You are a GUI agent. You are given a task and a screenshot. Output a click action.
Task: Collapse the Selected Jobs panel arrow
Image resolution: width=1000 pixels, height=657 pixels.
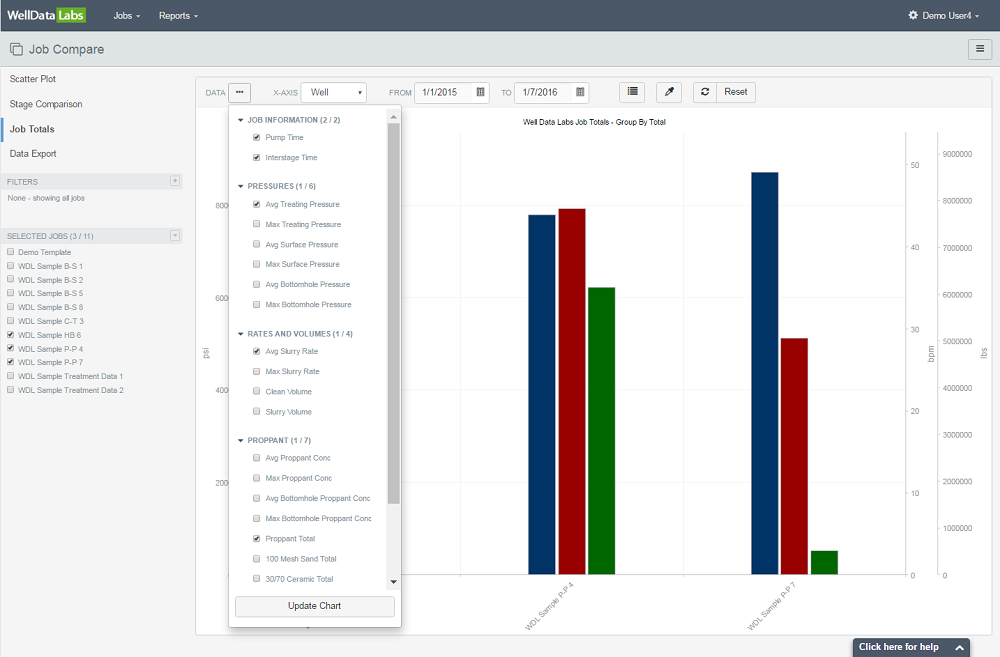coord(175,235)
